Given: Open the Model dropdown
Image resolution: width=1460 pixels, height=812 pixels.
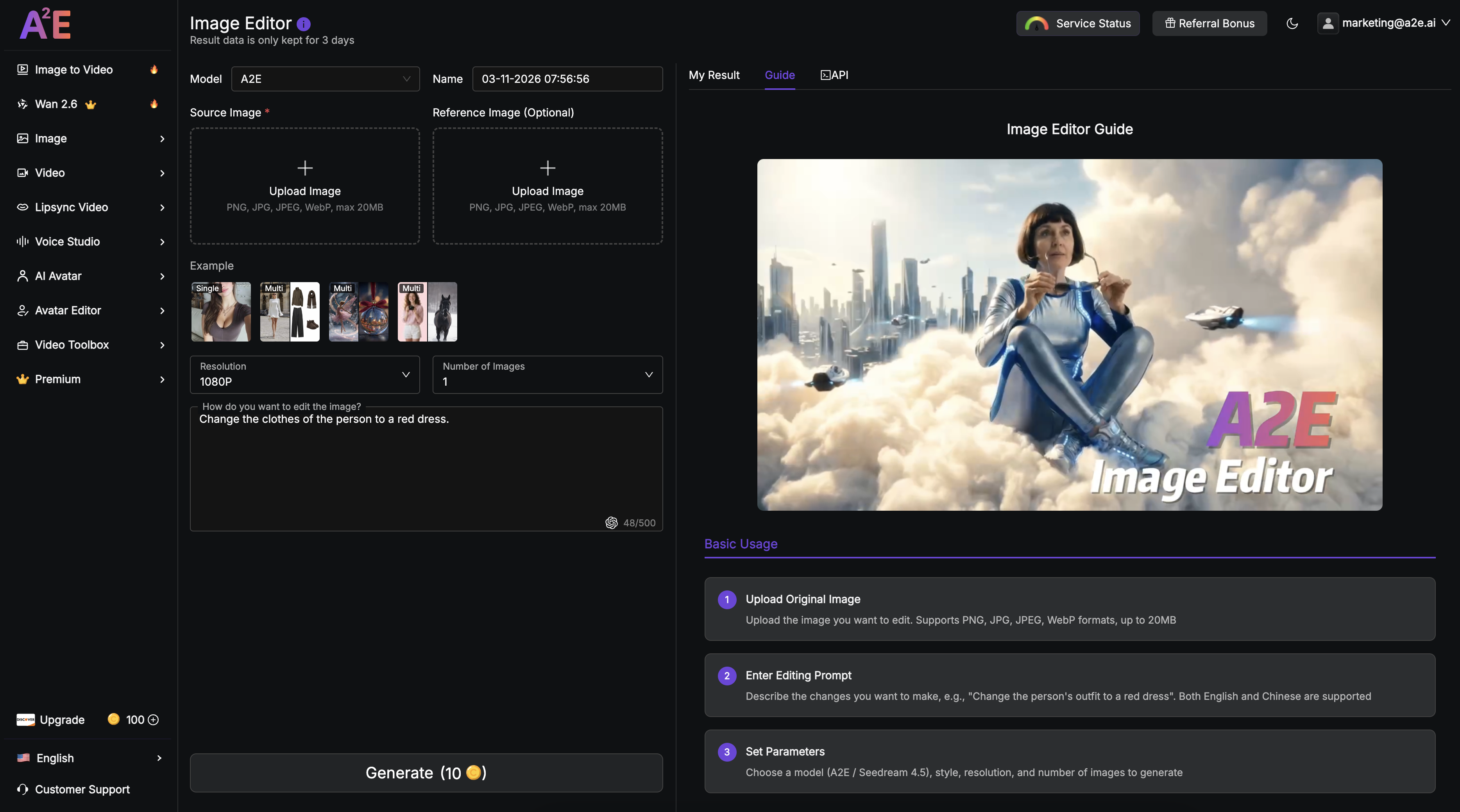Looking at the screenshot, I should click(325, 79).
